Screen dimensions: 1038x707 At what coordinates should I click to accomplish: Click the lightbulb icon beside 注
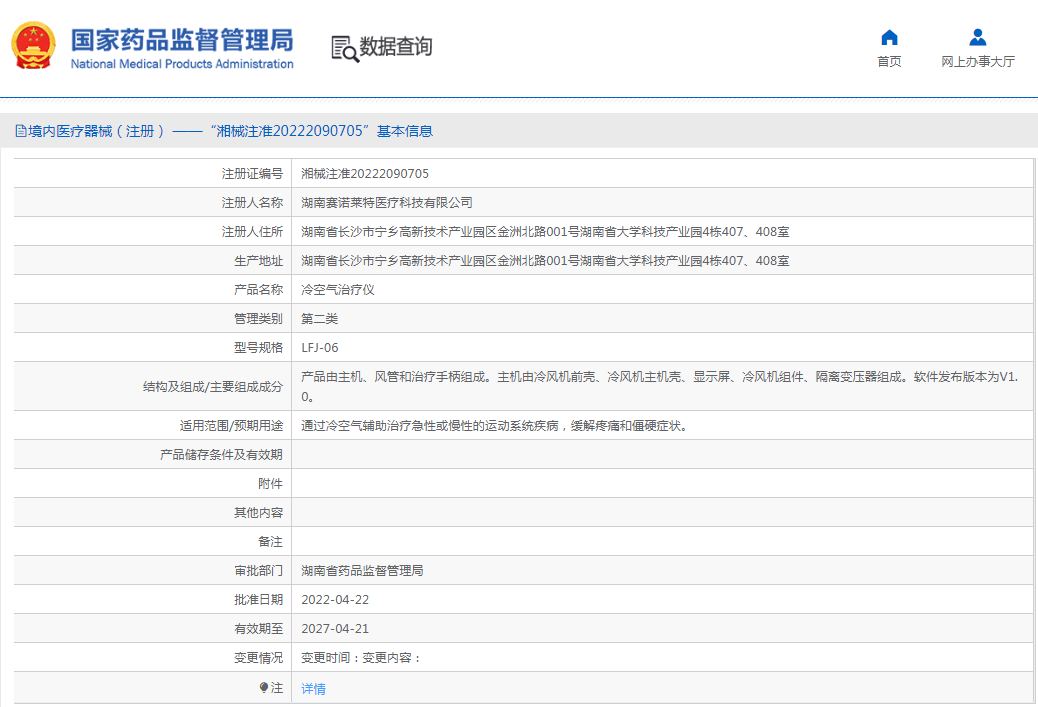pos(264,688)
